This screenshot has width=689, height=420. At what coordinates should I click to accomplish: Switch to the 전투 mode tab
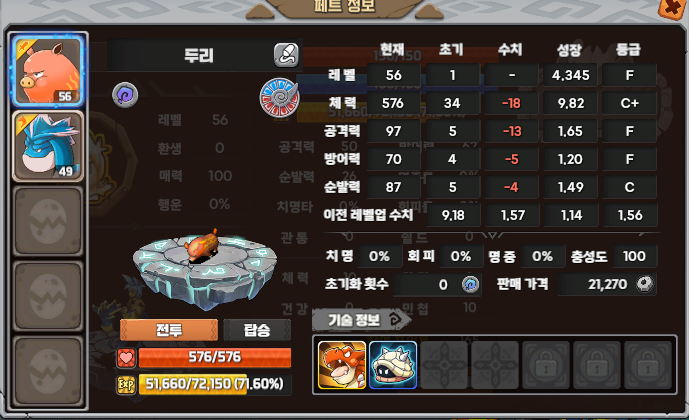coord(169,330)
